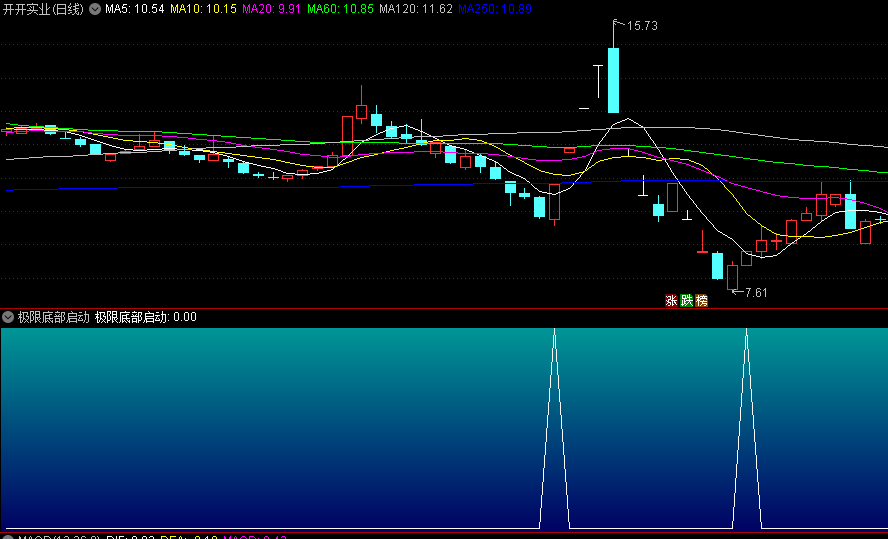This screenshot has width=888, height=539.
Task: Click the red divider above the indicator panel
Action: [444, 308]
